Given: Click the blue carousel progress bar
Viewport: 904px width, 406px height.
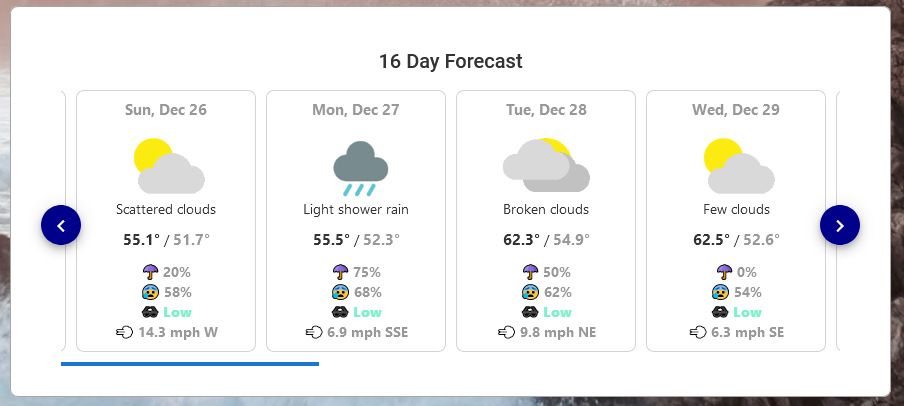Looking at the screenshot, I should 190,364.
